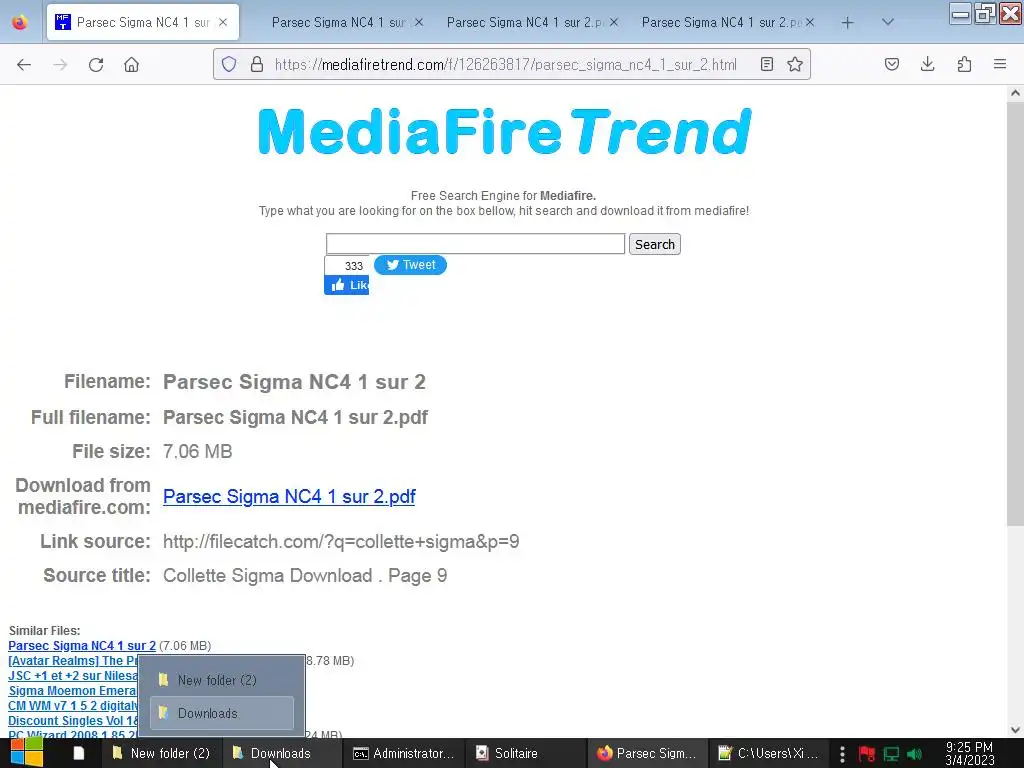Open New folder (2) taskbar button
1024x768 pixels.
point(161,753)
